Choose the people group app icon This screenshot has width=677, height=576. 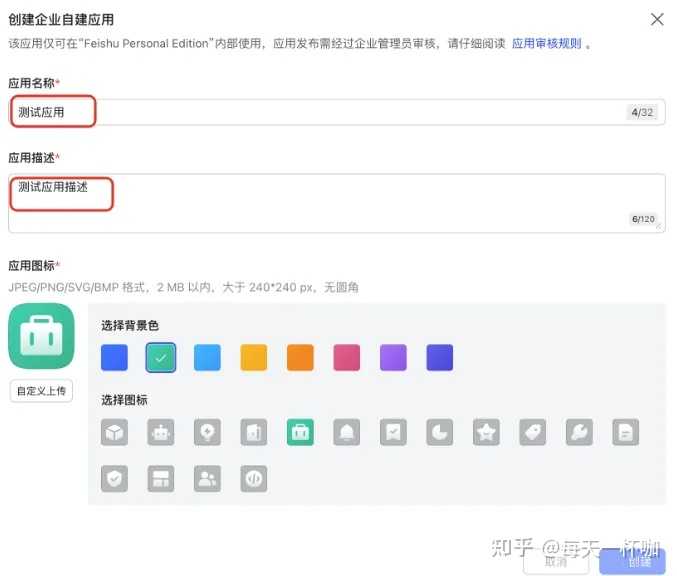click(x=207, y=478)
